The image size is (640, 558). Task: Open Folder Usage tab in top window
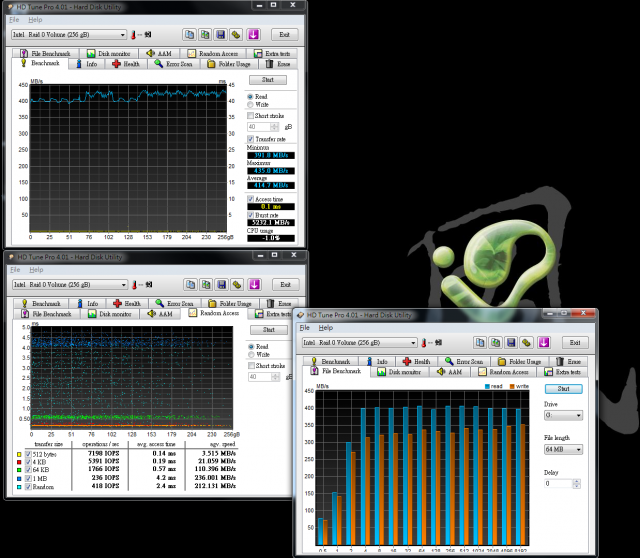point(229,64)
